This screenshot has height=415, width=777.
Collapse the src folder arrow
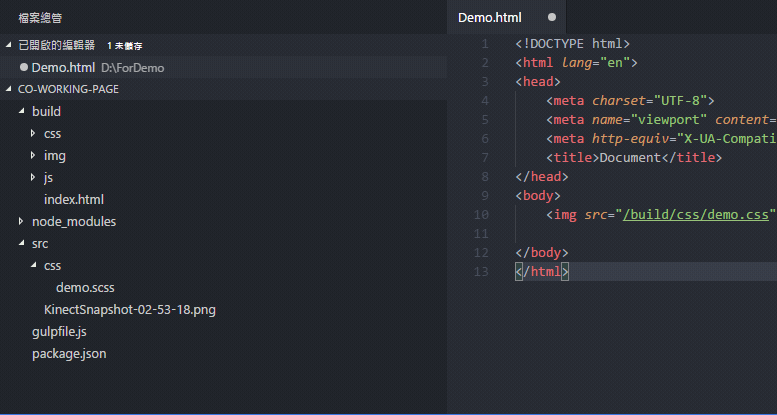(21, 243)
